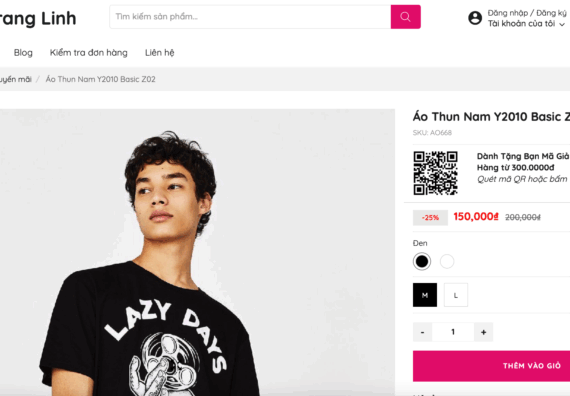
Task: Click the Trang Linh store logo
Action: 38,19
